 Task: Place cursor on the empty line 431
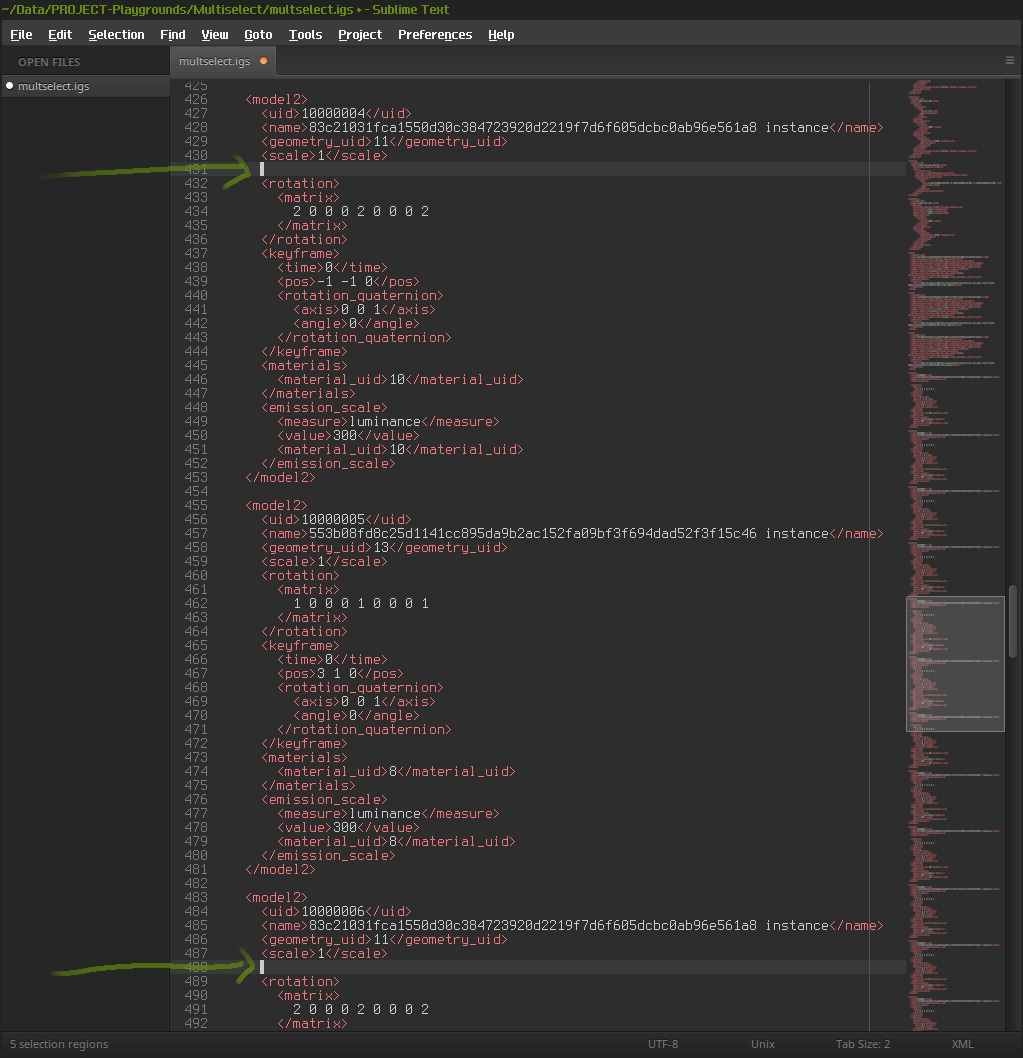tap(500, 169)
